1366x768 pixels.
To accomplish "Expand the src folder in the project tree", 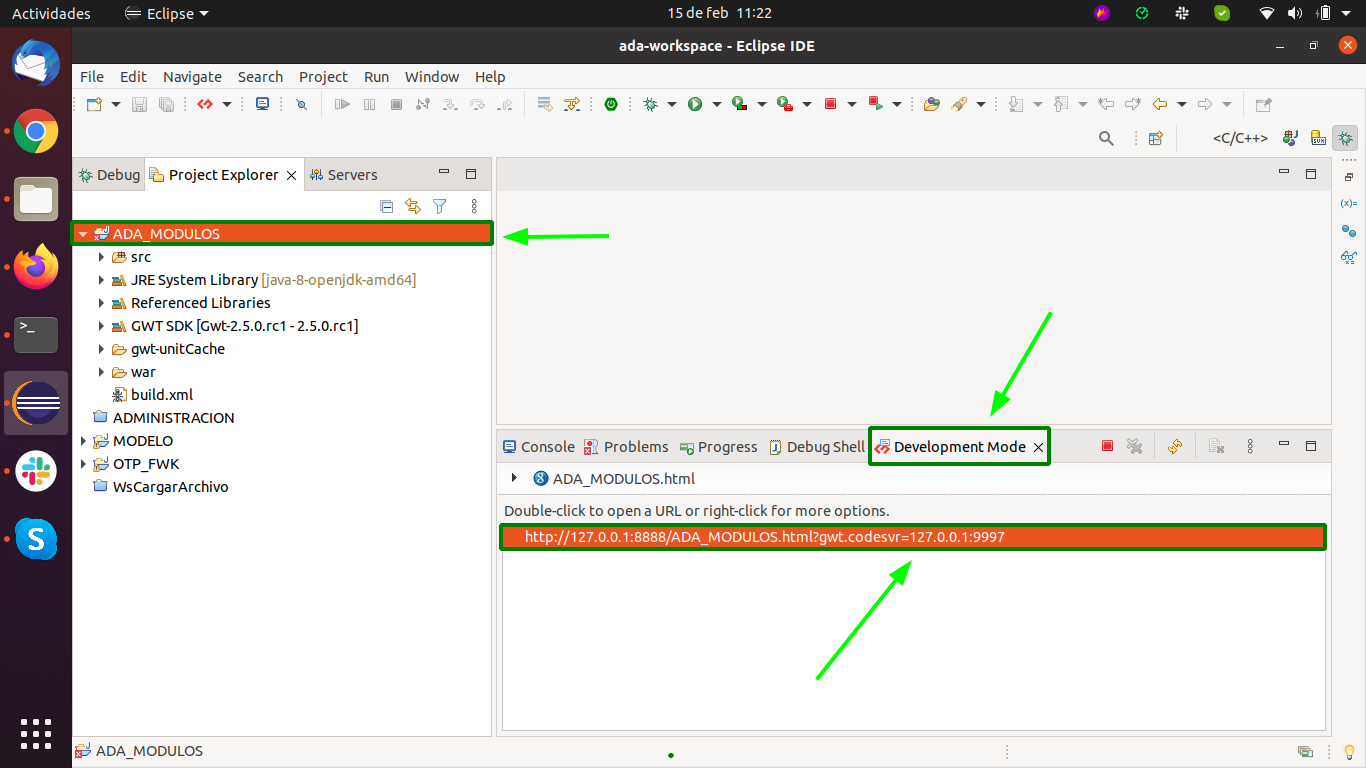I will coord(101,257).
